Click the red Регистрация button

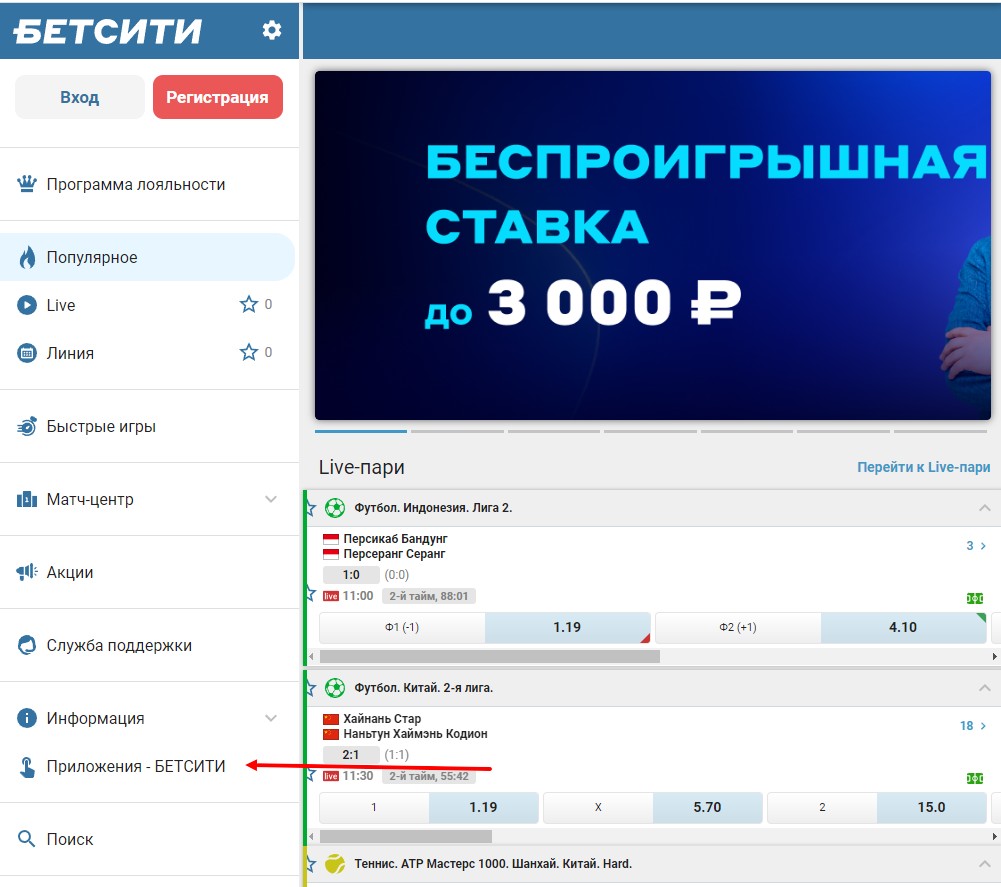[x=218, y=97]
